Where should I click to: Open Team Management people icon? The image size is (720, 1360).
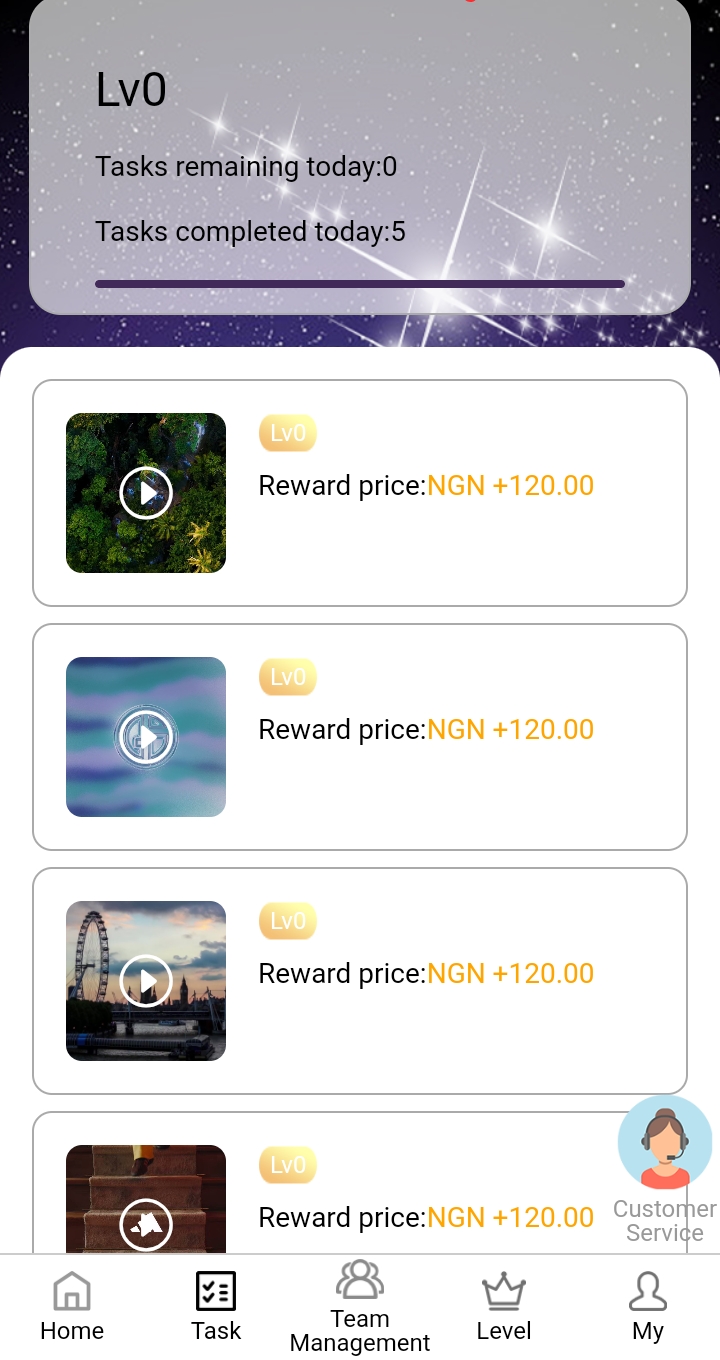(x=360, y=1279)
